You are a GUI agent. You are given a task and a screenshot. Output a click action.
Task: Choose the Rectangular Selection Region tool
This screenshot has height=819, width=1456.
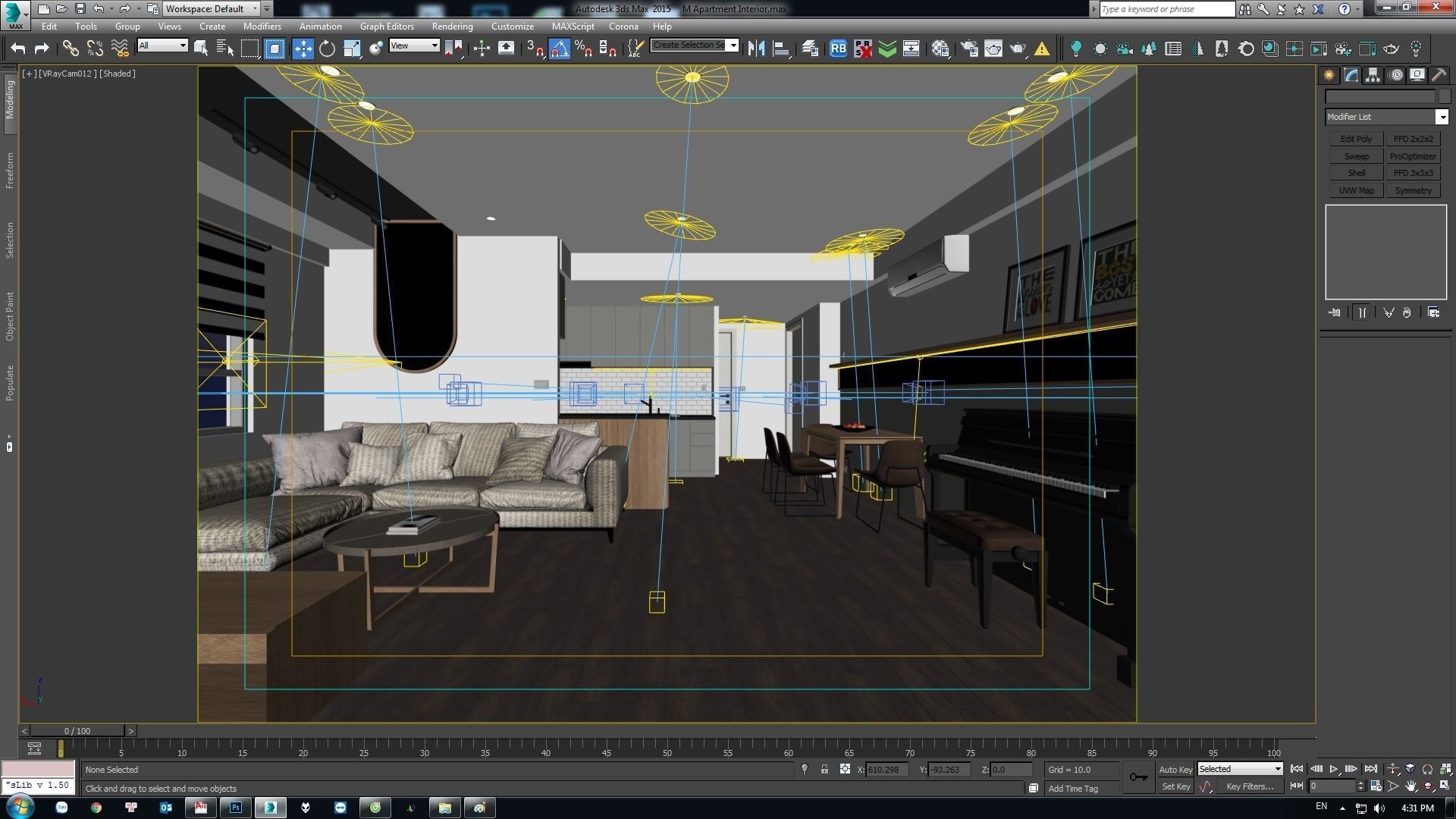(249, 49)
